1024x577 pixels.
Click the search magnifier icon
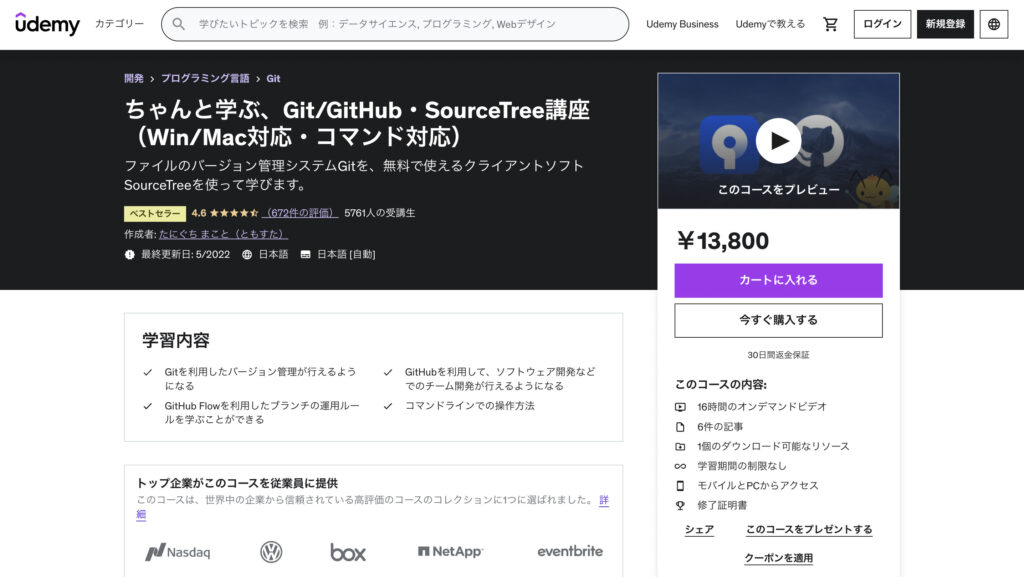178,24
